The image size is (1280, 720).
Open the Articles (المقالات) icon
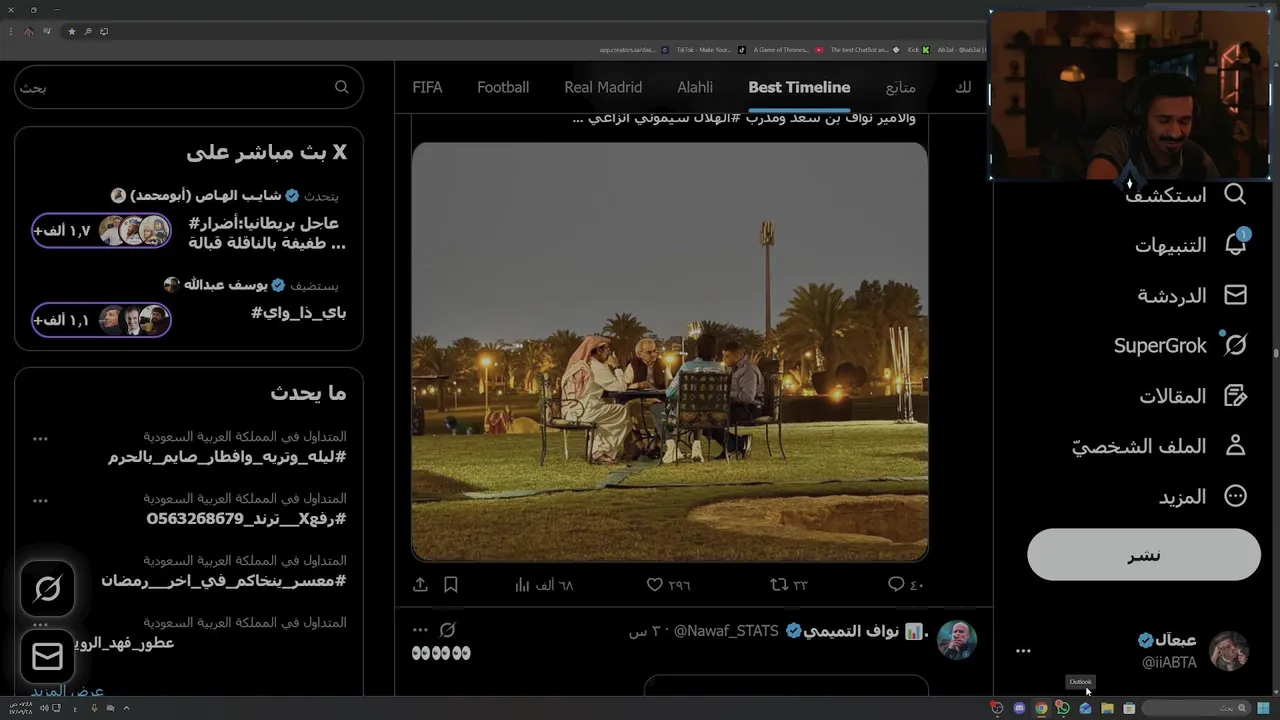point(1236,396)
